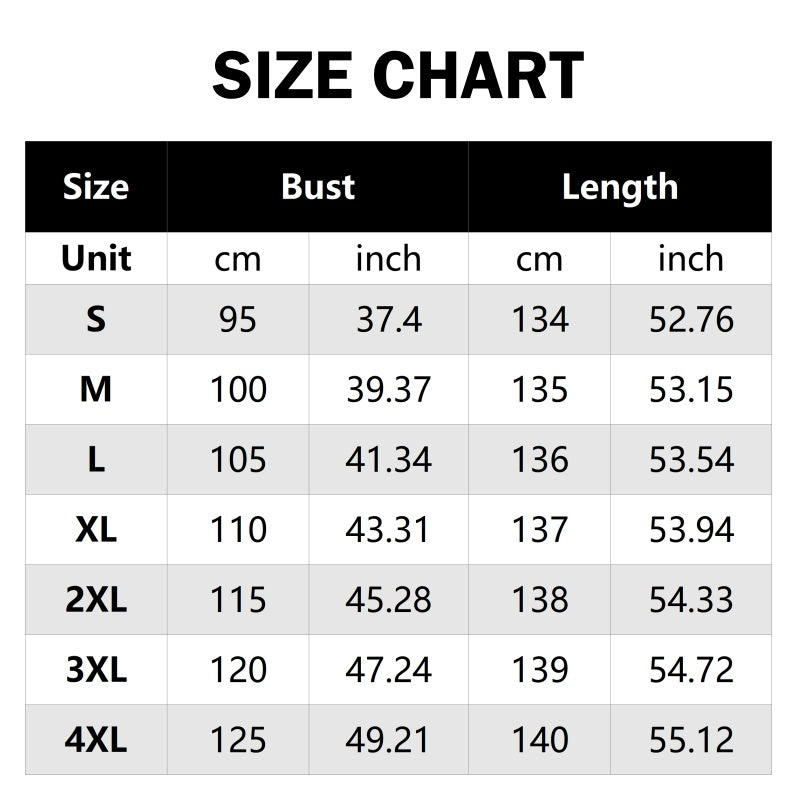Click the L size row label
Image resolution: width=800 pixels, height=800 pixels.
[x=96, y=460]
